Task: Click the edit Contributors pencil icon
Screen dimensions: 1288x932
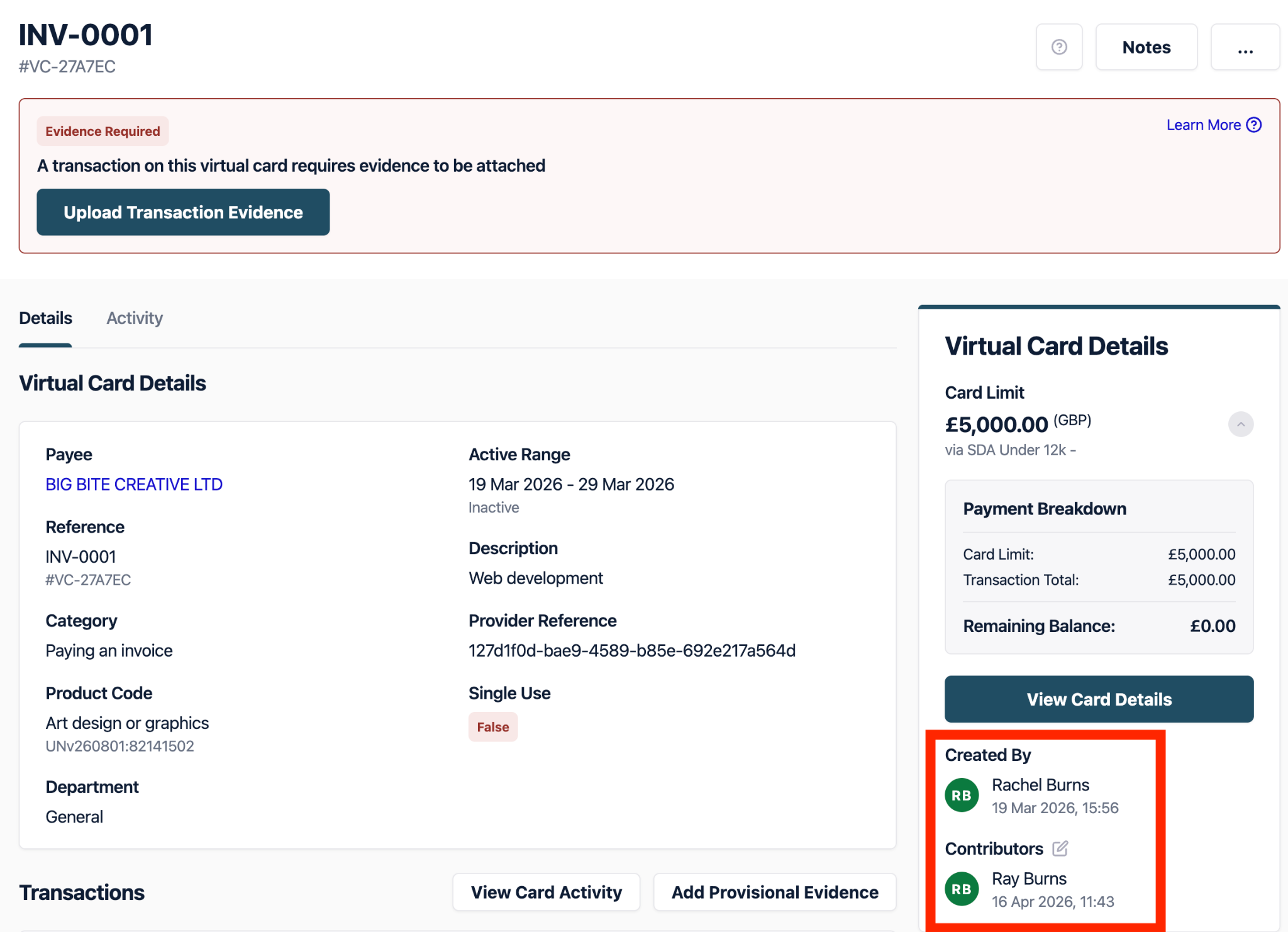Action: (1060, 848)
